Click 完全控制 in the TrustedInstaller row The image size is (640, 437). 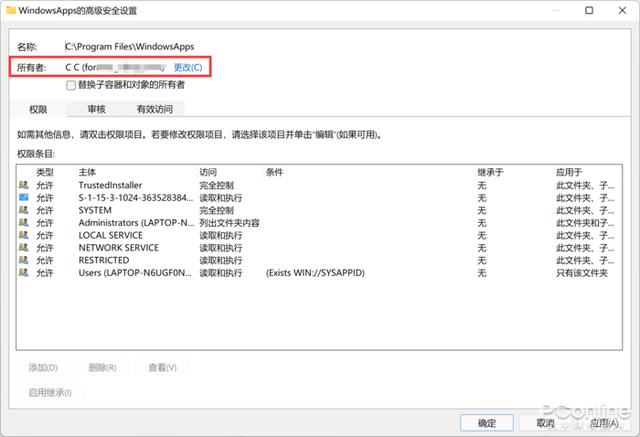(216, 185)
